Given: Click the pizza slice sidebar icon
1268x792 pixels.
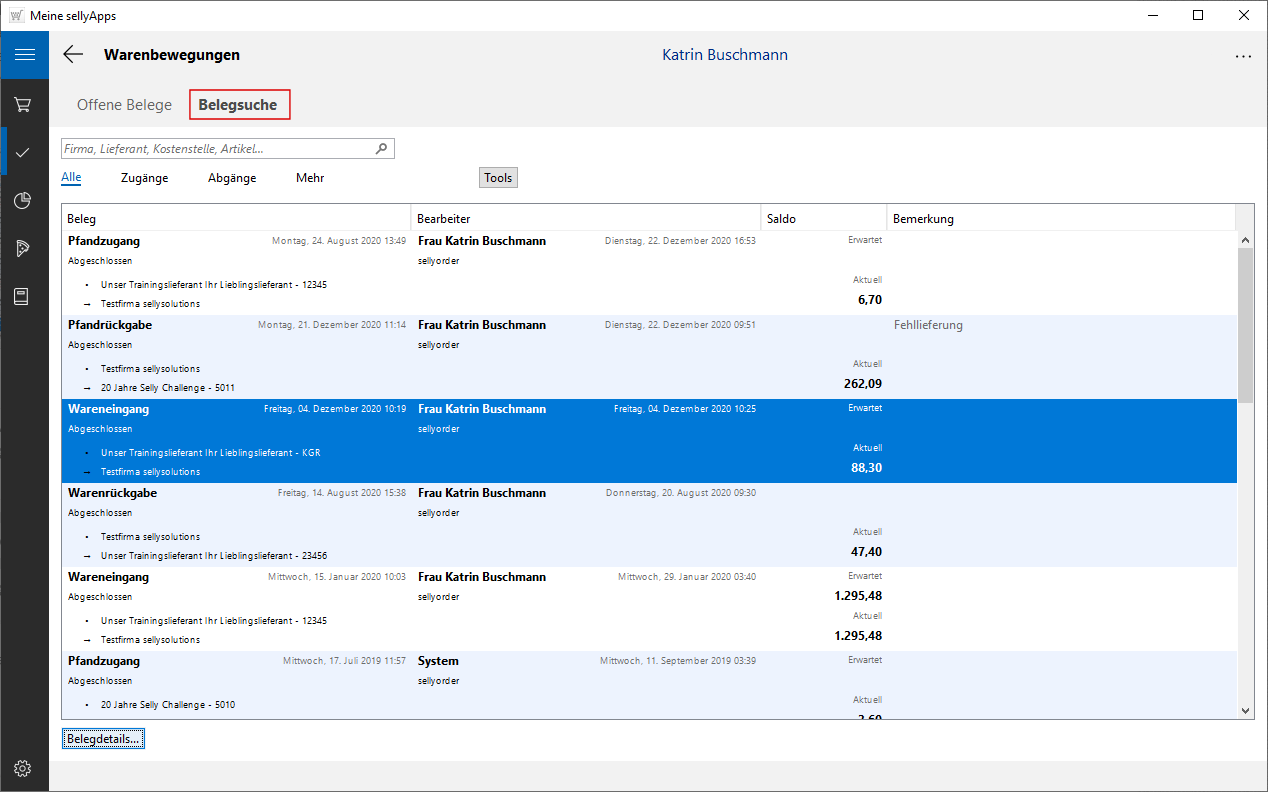Looking at the screenshot, I should 23,249.
